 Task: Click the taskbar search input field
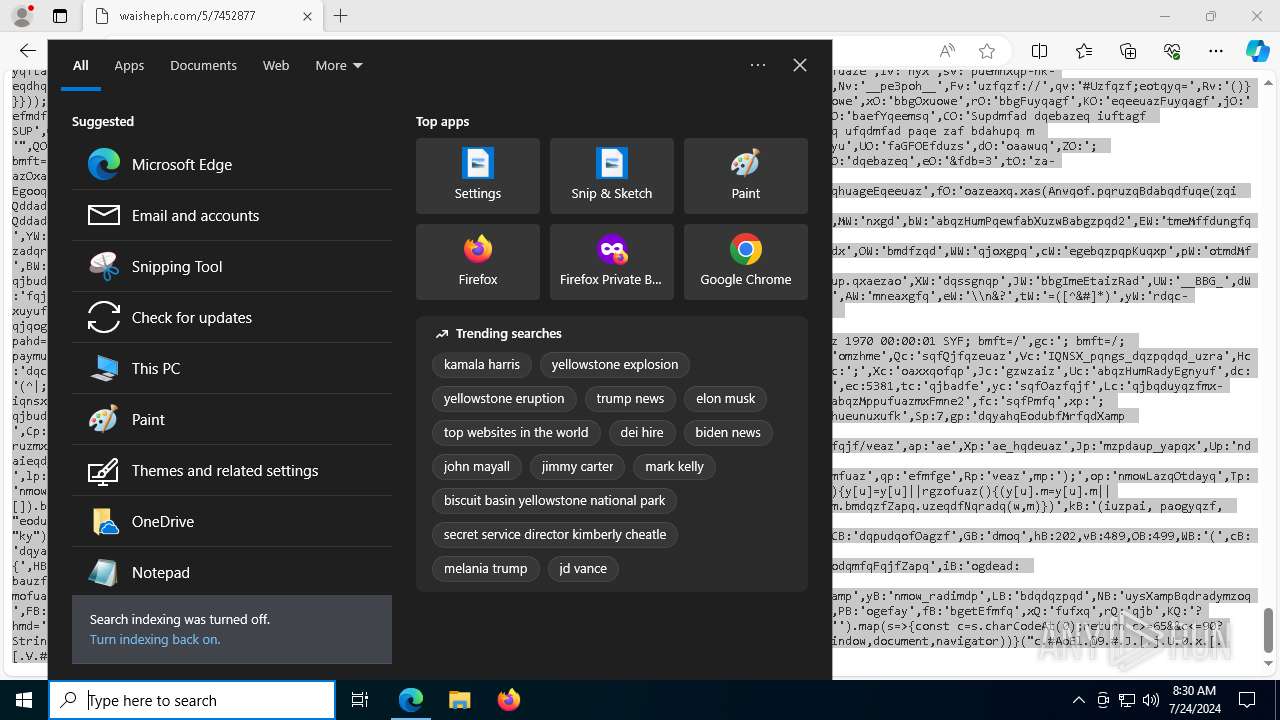coord(192,700)
